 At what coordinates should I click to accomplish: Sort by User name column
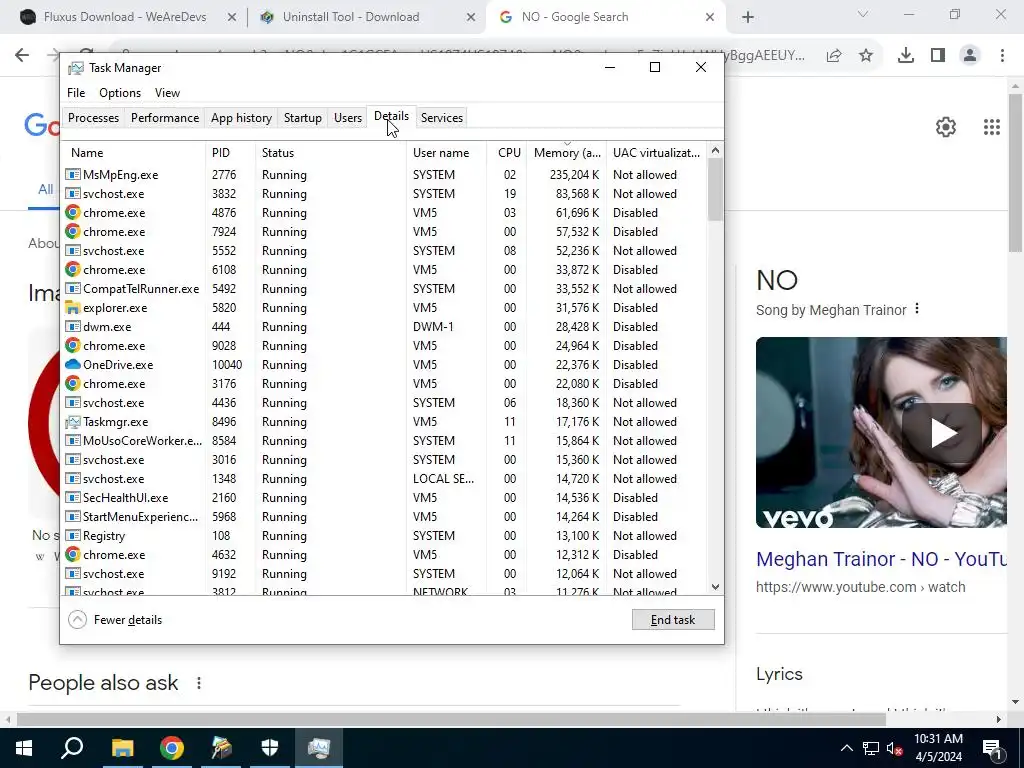447,153
